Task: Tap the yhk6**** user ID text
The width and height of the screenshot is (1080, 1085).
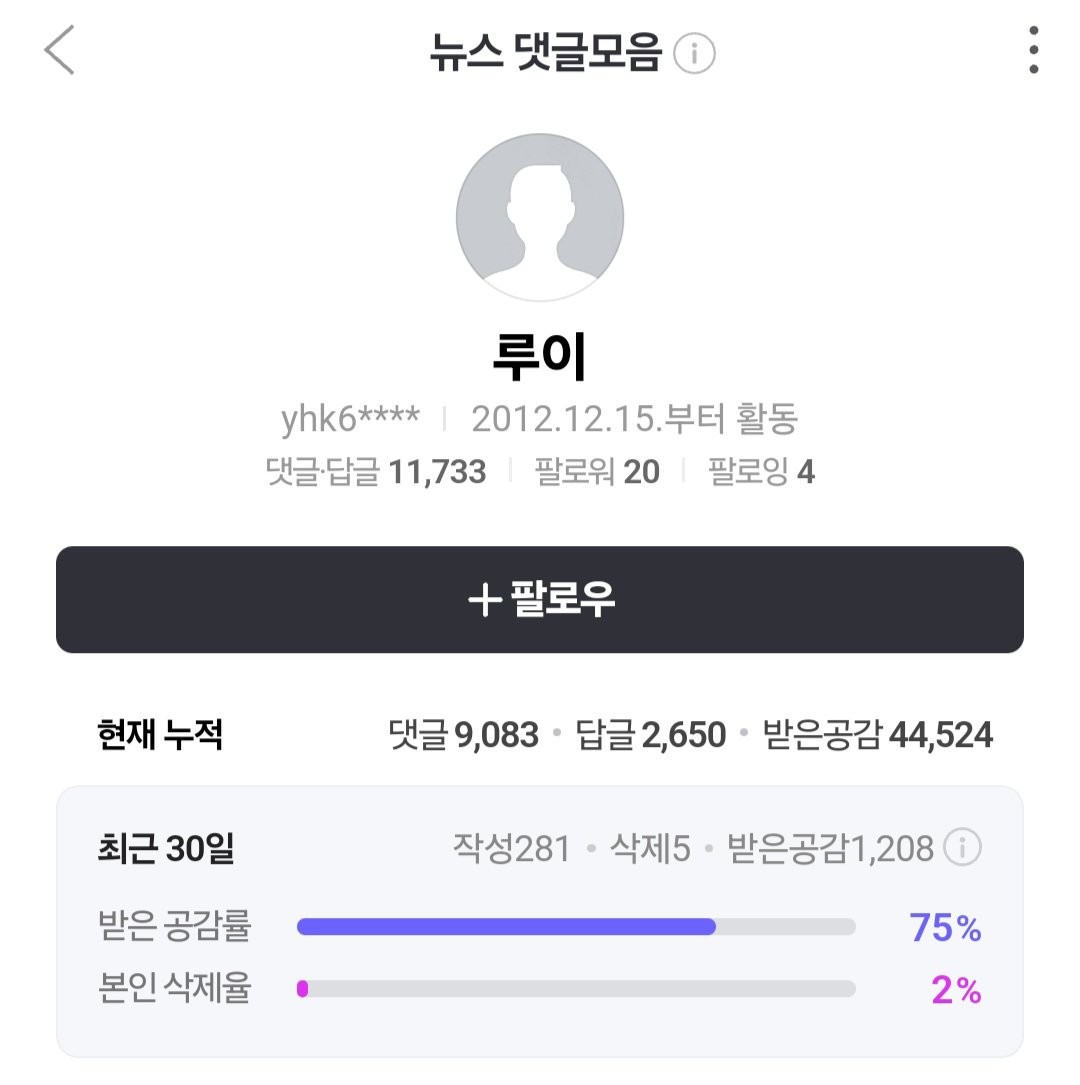Action: [x=350, y=419]
